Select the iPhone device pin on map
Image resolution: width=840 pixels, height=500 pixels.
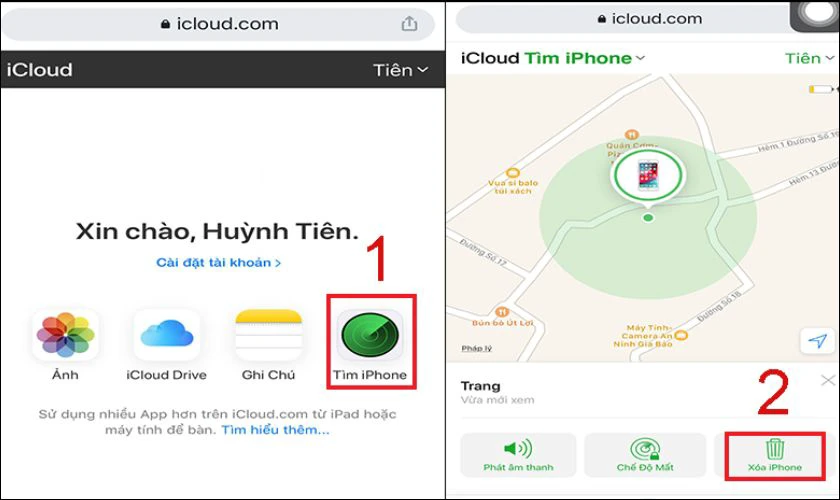[648, 175]
